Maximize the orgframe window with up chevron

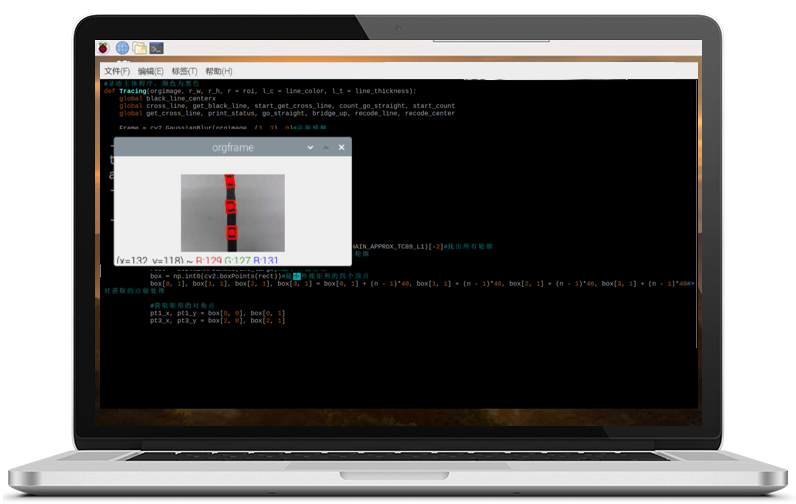[x=326, y=147]
